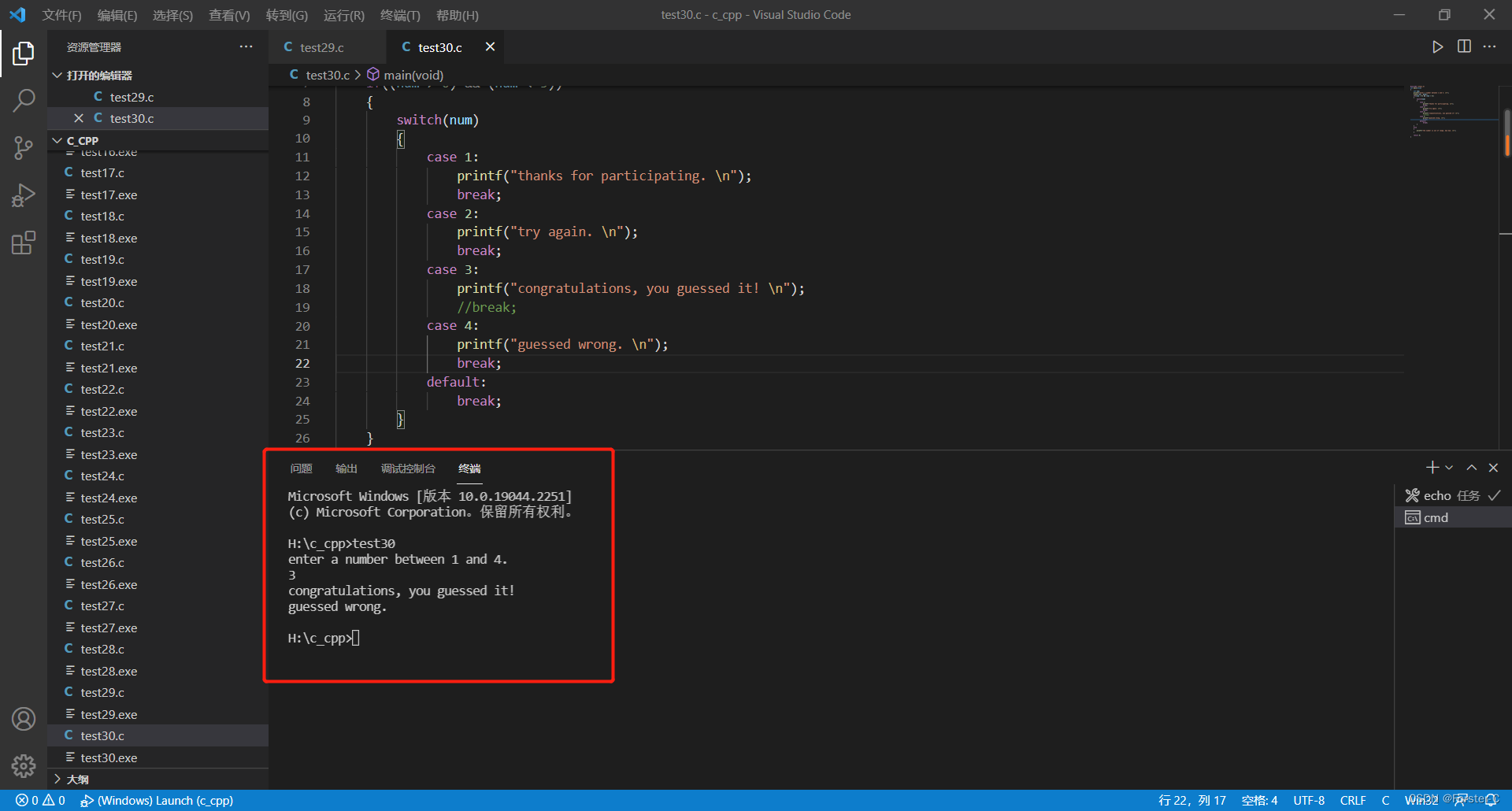Viewport: 1512px width, 811px height.
Task: Open test17.c in the file tree
Action: (x=157, y=172)
